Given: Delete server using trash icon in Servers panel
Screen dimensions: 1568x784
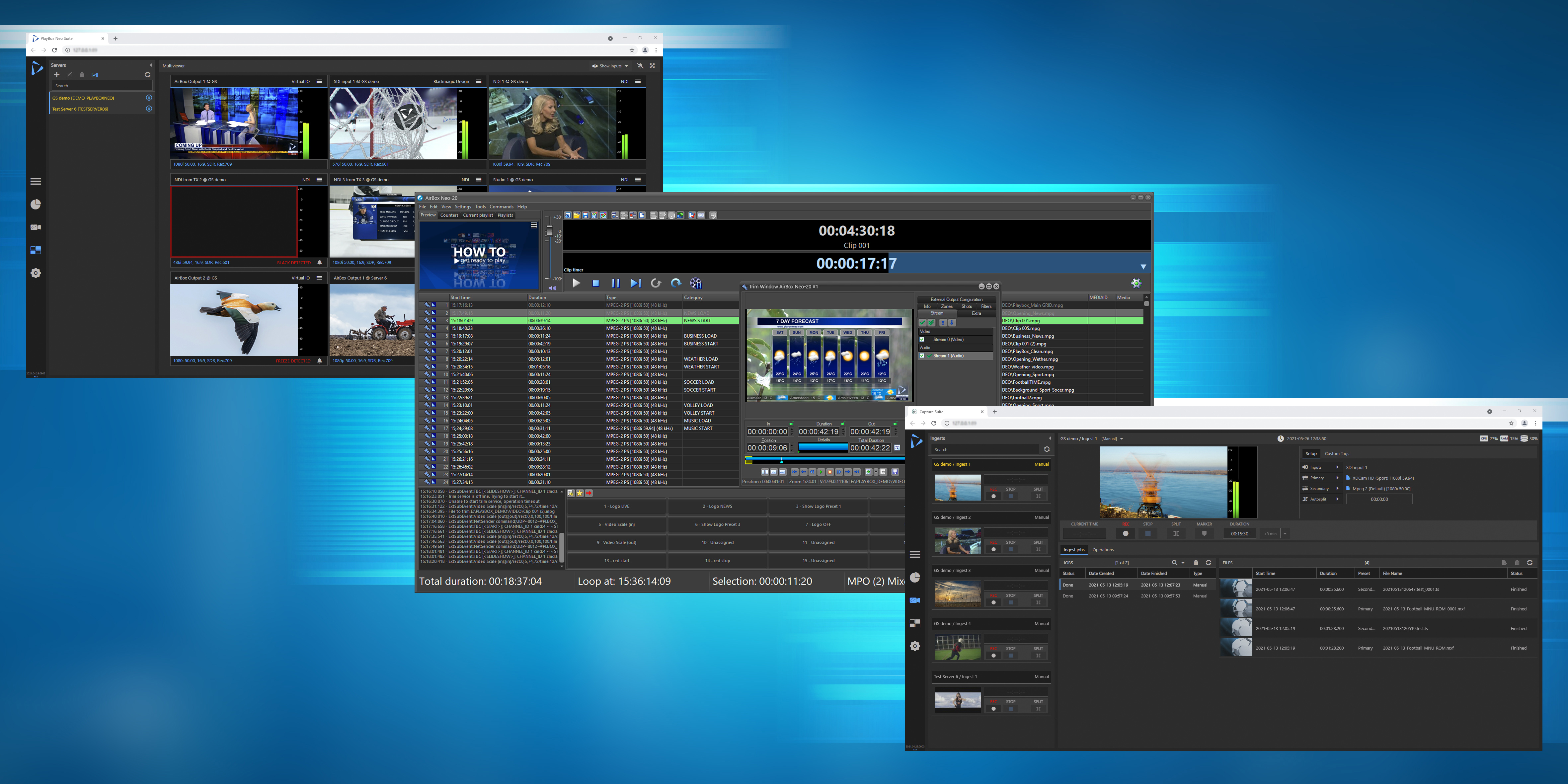Looking at the screenshot, I should pyautogui.click(x=82, y=75).
